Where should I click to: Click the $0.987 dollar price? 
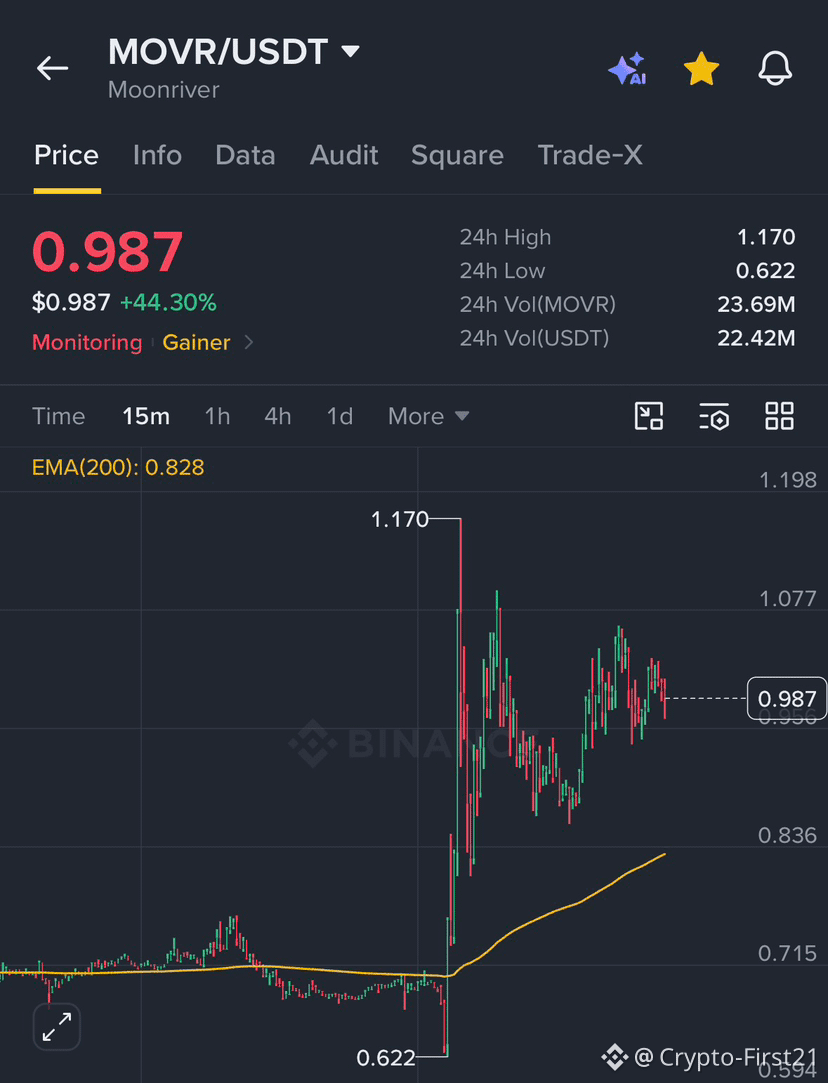pos(71,303)
